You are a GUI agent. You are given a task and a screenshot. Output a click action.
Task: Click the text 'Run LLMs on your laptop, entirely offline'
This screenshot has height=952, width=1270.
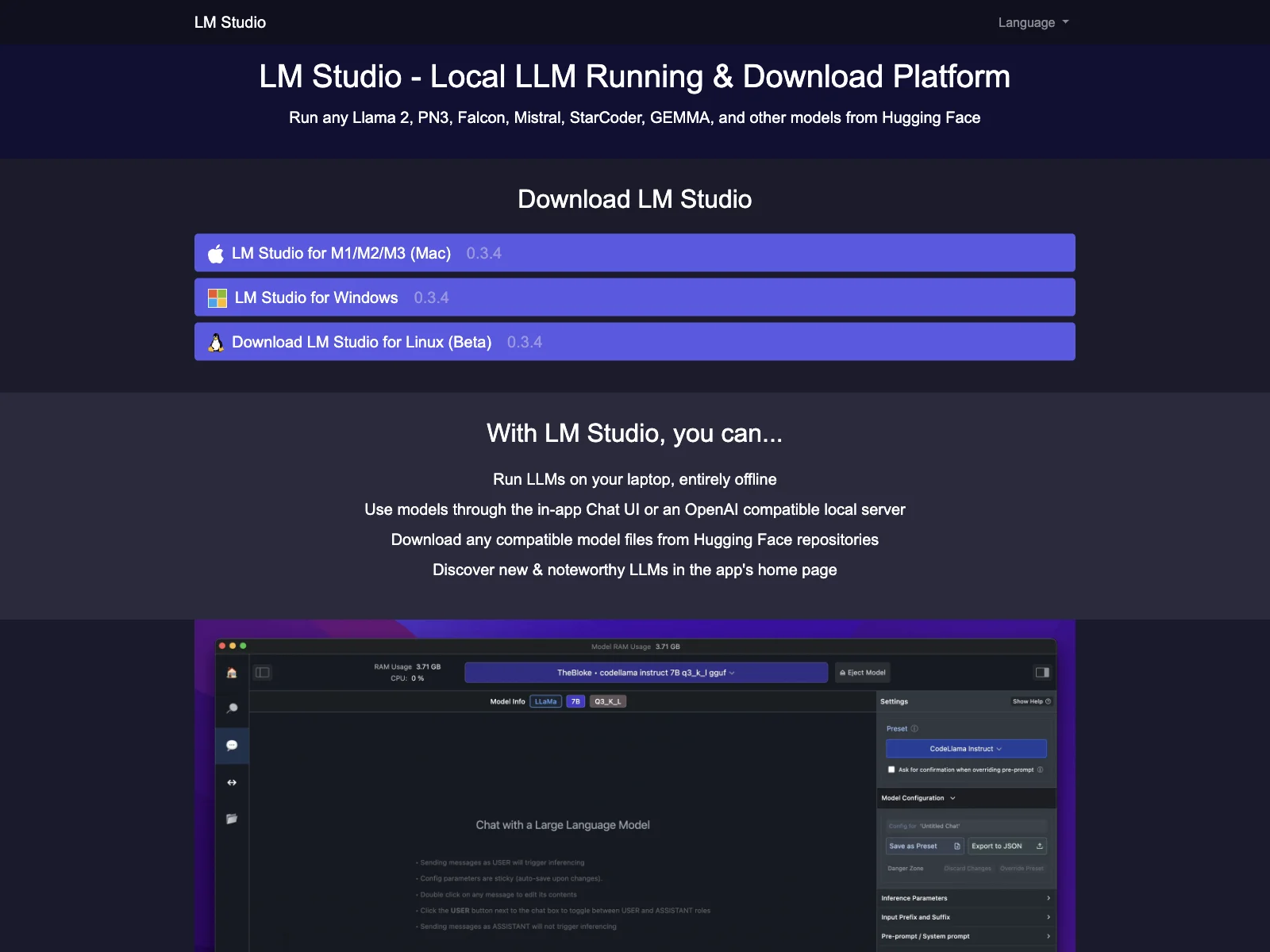coord(635,479)
